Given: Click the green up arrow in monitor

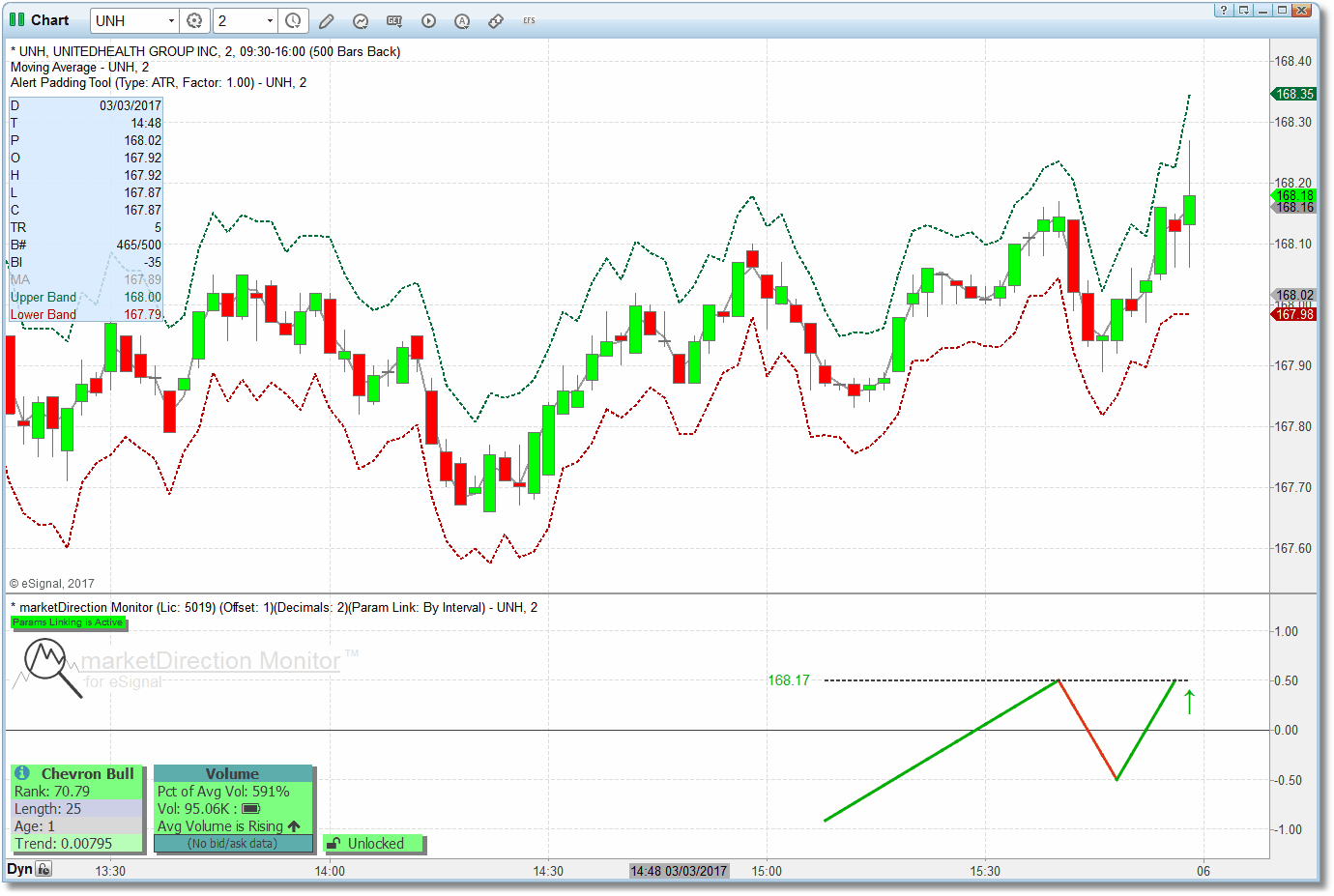Looking at the screenshot, I should (x=1189, y=702).
